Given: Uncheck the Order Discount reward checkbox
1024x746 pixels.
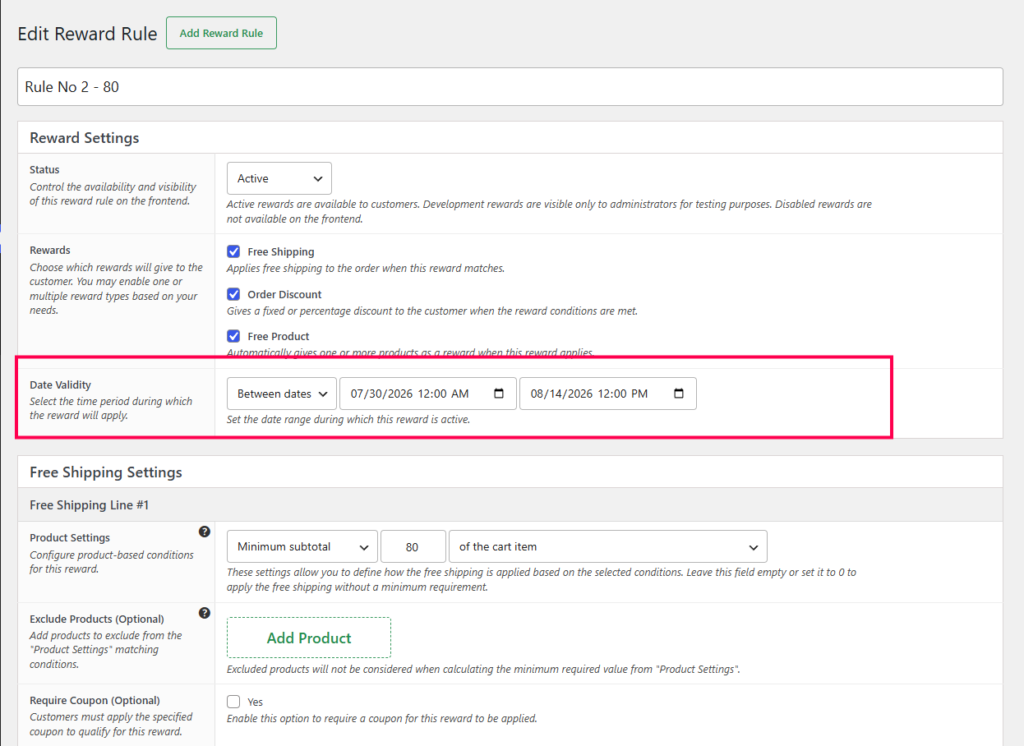Looking at the screenshot, I should [x=233, y=294].
